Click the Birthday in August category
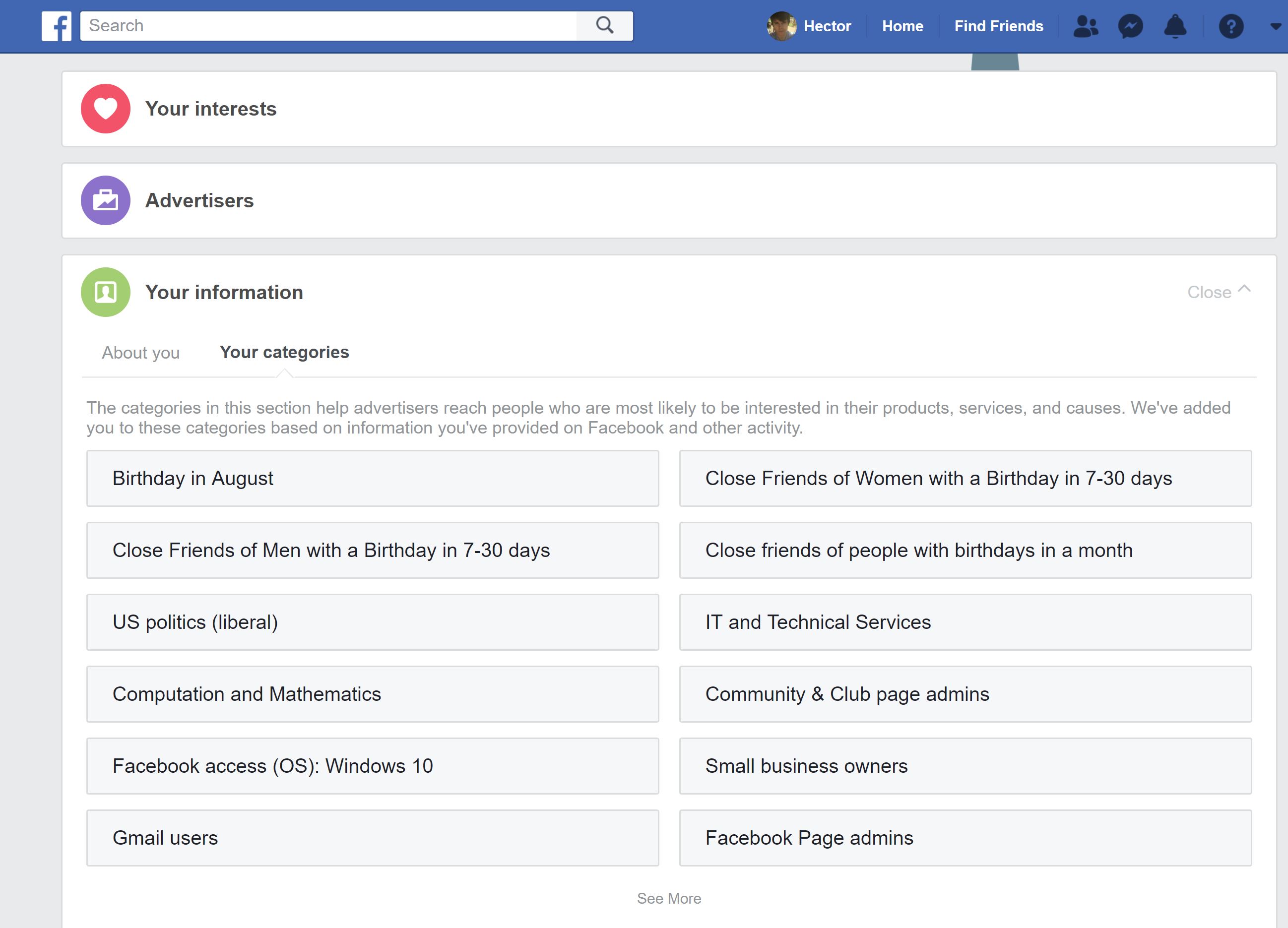Image resolution: width=1288 pixels, height=928 pixels. tap(373, 479)
